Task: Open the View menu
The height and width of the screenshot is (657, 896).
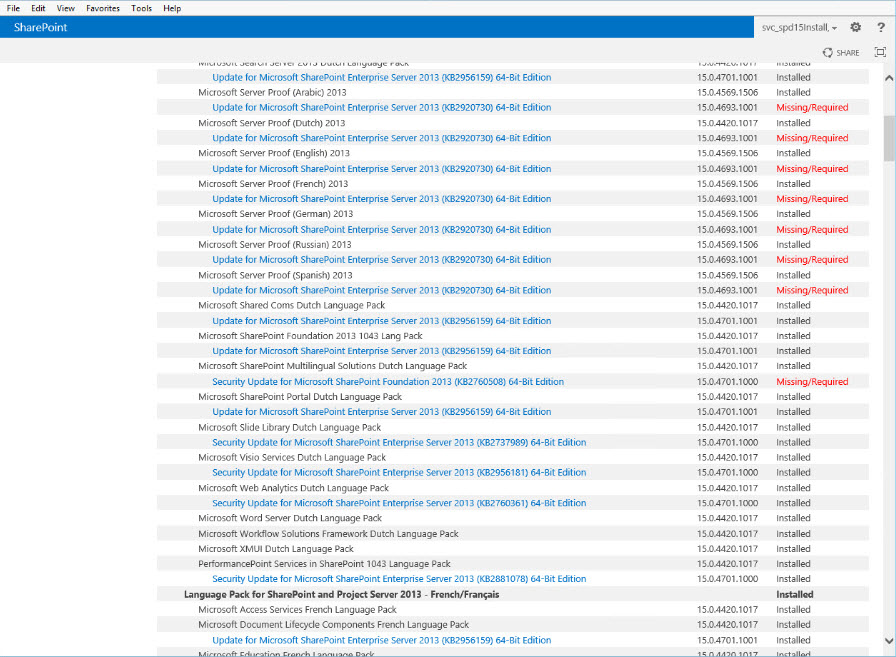Action: click(x=66, y=8)
